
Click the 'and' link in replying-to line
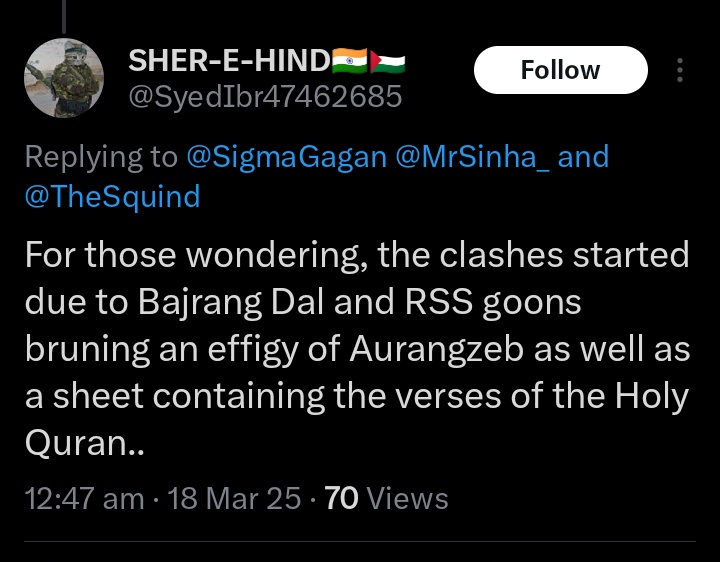[x=583, y=157]
